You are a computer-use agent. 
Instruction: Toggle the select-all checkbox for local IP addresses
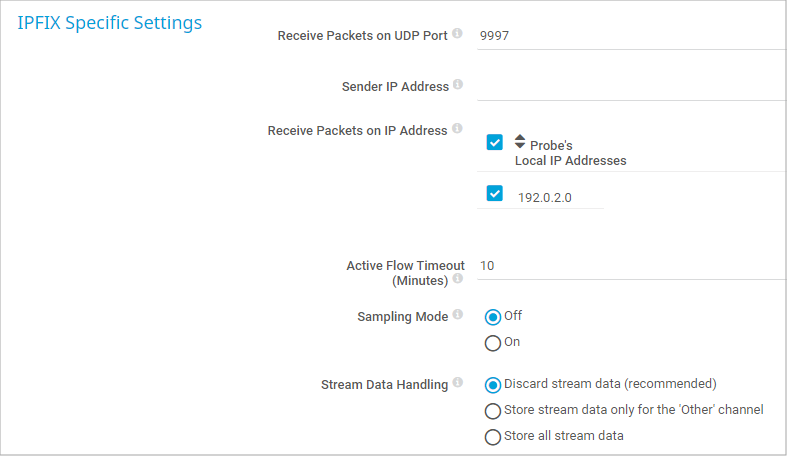(x=494, y=142)
